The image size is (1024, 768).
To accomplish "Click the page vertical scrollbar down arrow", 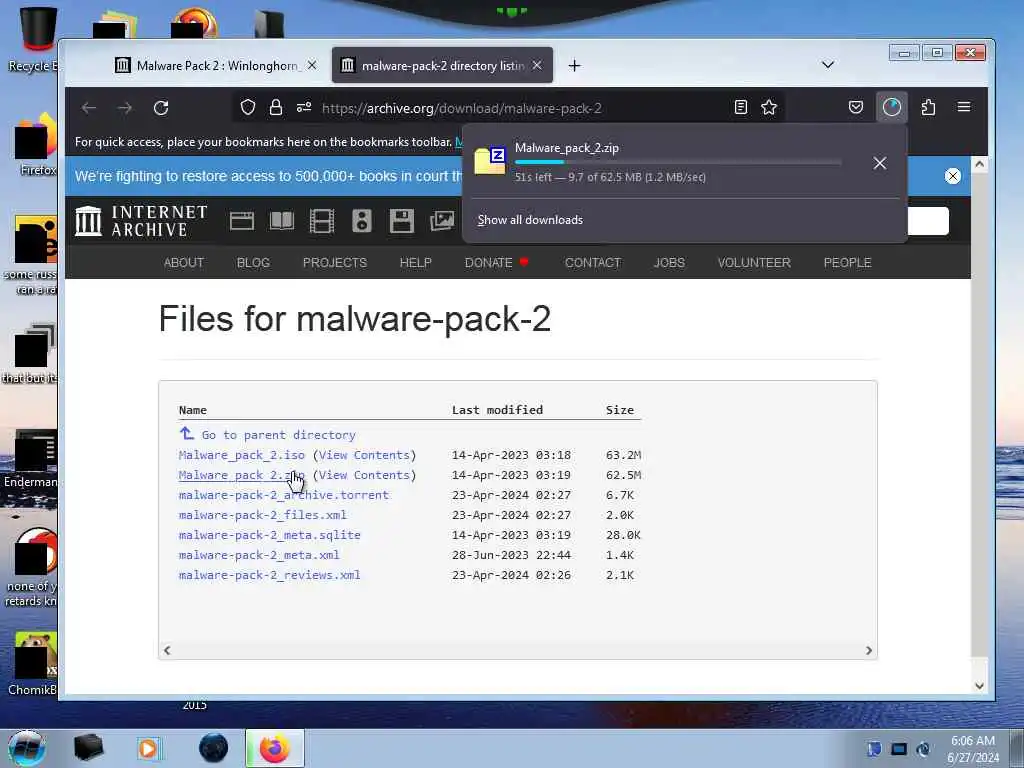I will [x=979, y=686].
